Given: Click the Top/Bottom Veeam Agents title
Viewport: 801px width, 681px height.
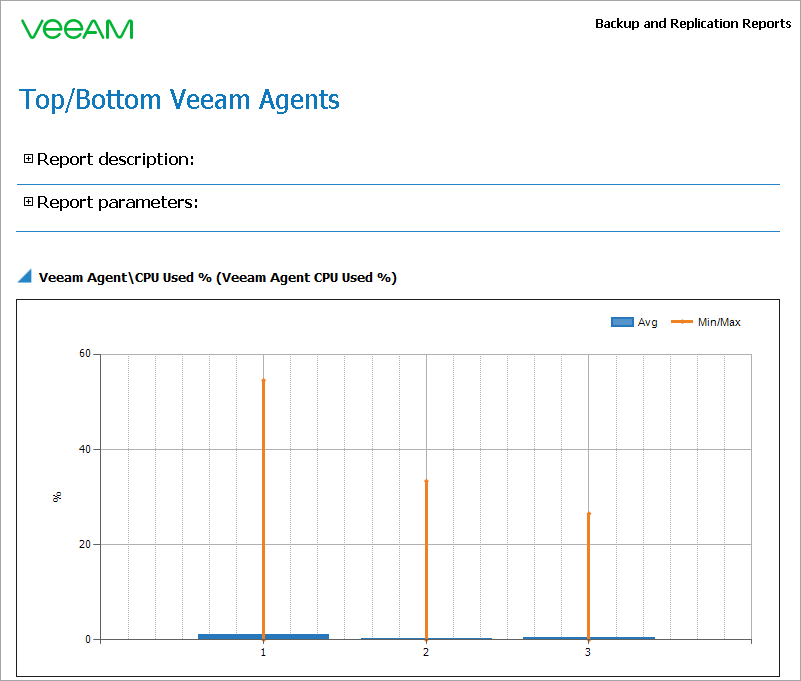Looking at the screenshot, I should point(179,100).
